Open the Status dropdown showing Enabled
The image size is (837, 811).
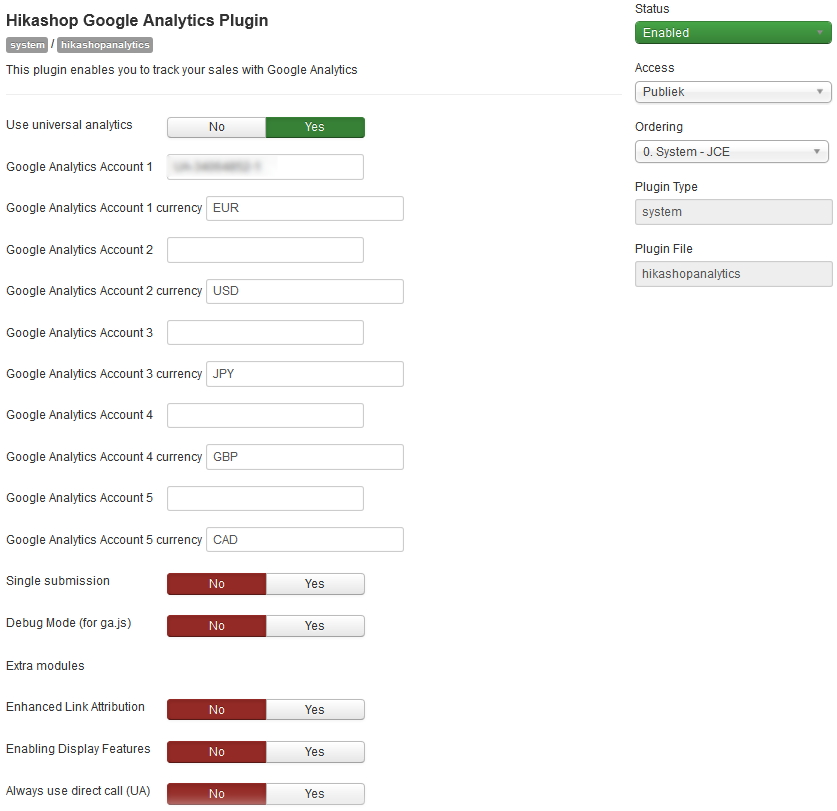pos(733,33)
